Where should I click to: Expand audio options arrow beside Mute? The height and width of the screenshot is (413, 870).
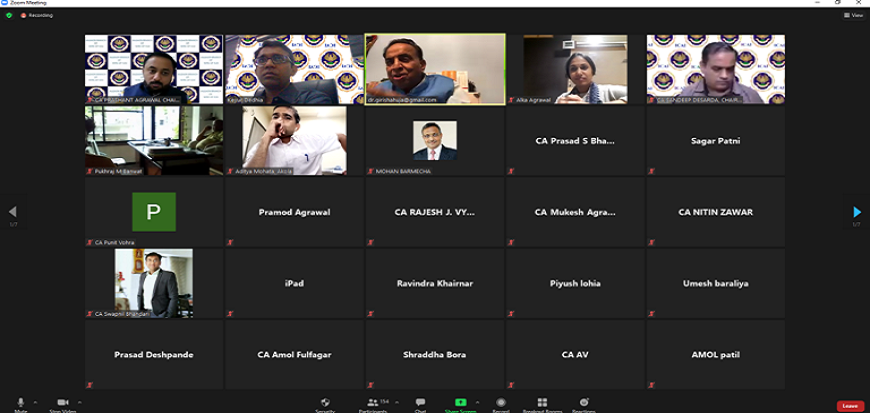tap(36, 402)
